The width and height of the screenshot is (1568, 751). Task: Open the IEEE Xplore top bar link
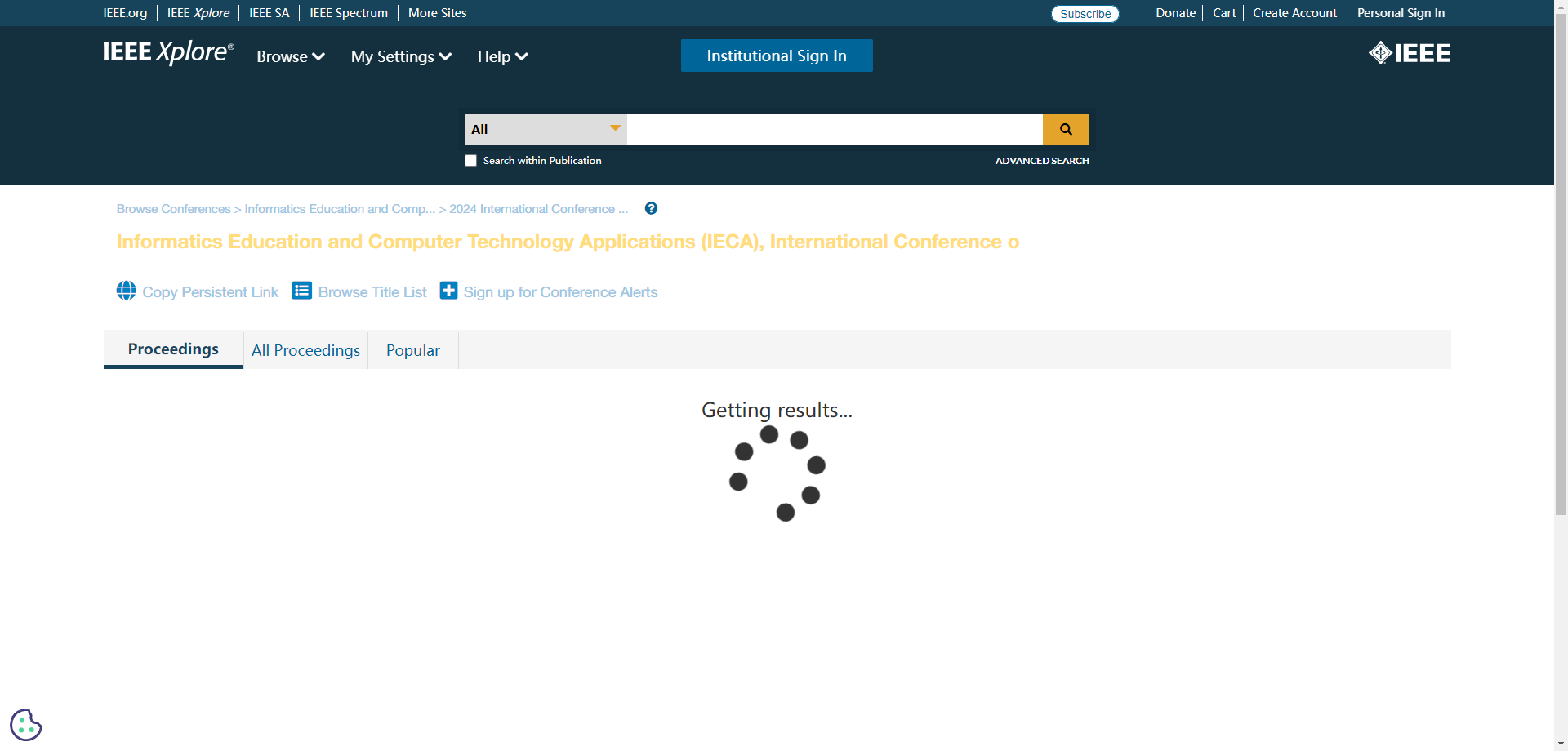[x=198, y=13]
